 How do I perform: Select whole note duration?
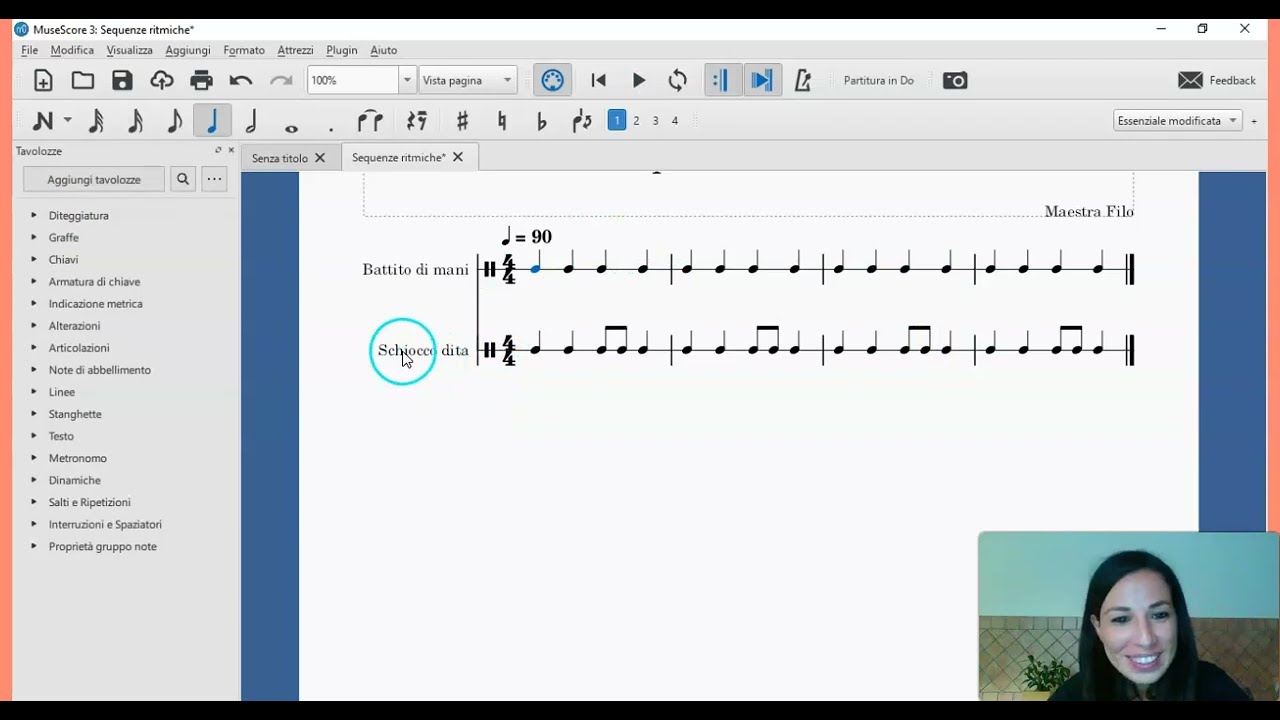(291, 127)
